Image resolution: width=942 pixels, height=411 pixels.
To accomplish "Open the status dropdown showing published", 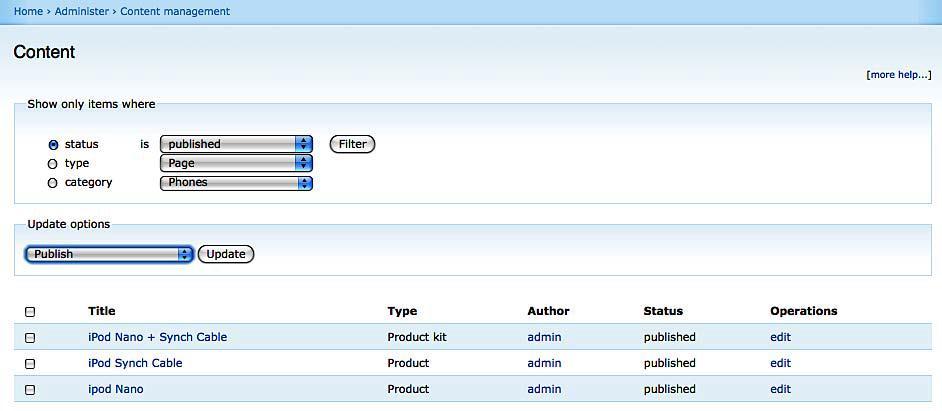I will (x=236, y=144).
